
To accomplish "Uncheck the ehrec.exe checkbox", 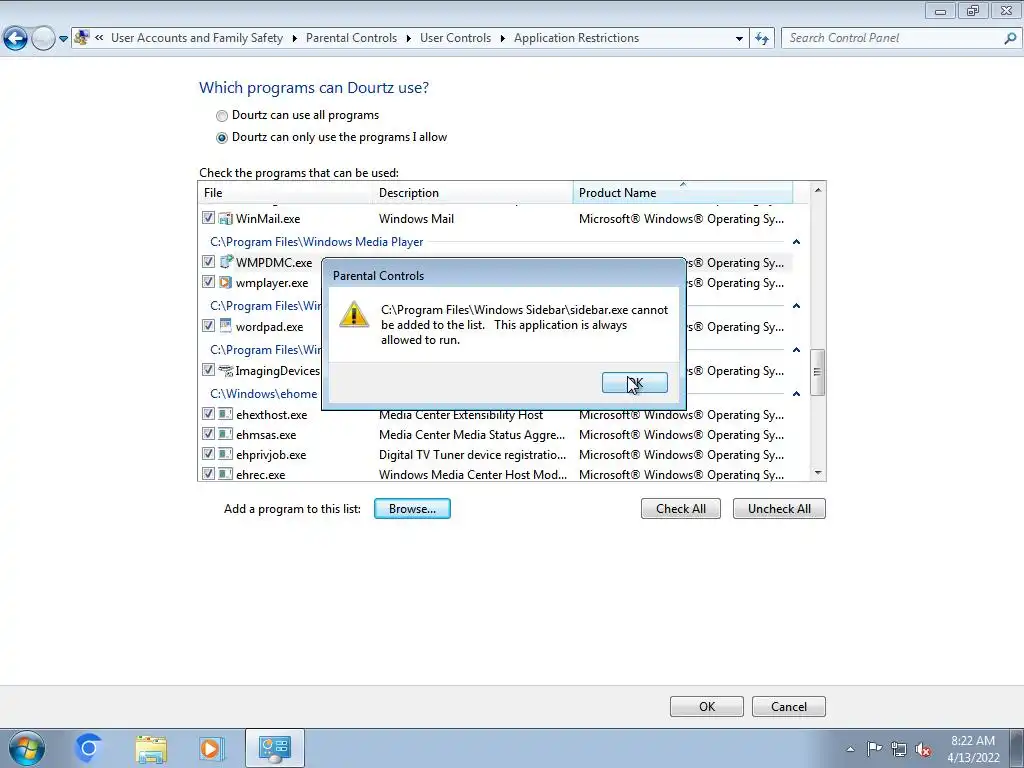I will click(208, 473).
